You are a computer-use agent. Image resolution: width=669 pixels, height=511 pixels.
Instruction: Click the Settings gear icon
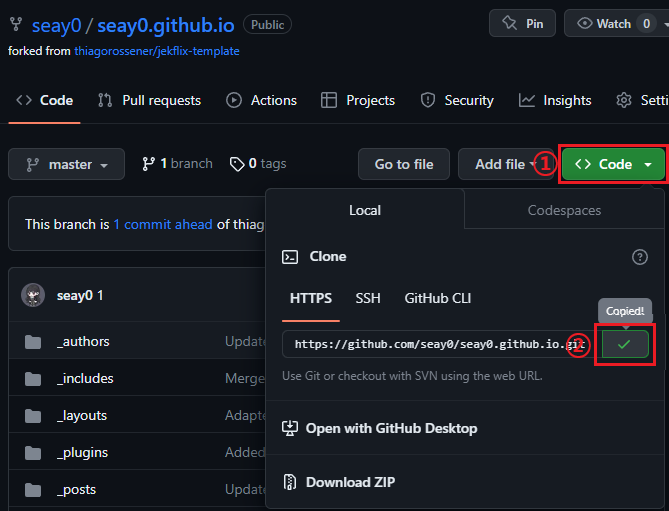click(x=624, y=100)
